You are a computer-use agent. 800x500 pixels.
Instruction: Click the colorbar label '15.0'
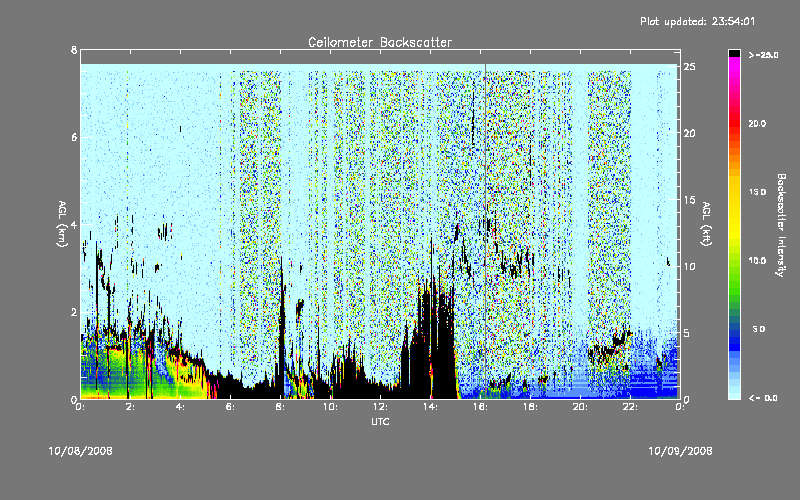(x=757, y=192)
